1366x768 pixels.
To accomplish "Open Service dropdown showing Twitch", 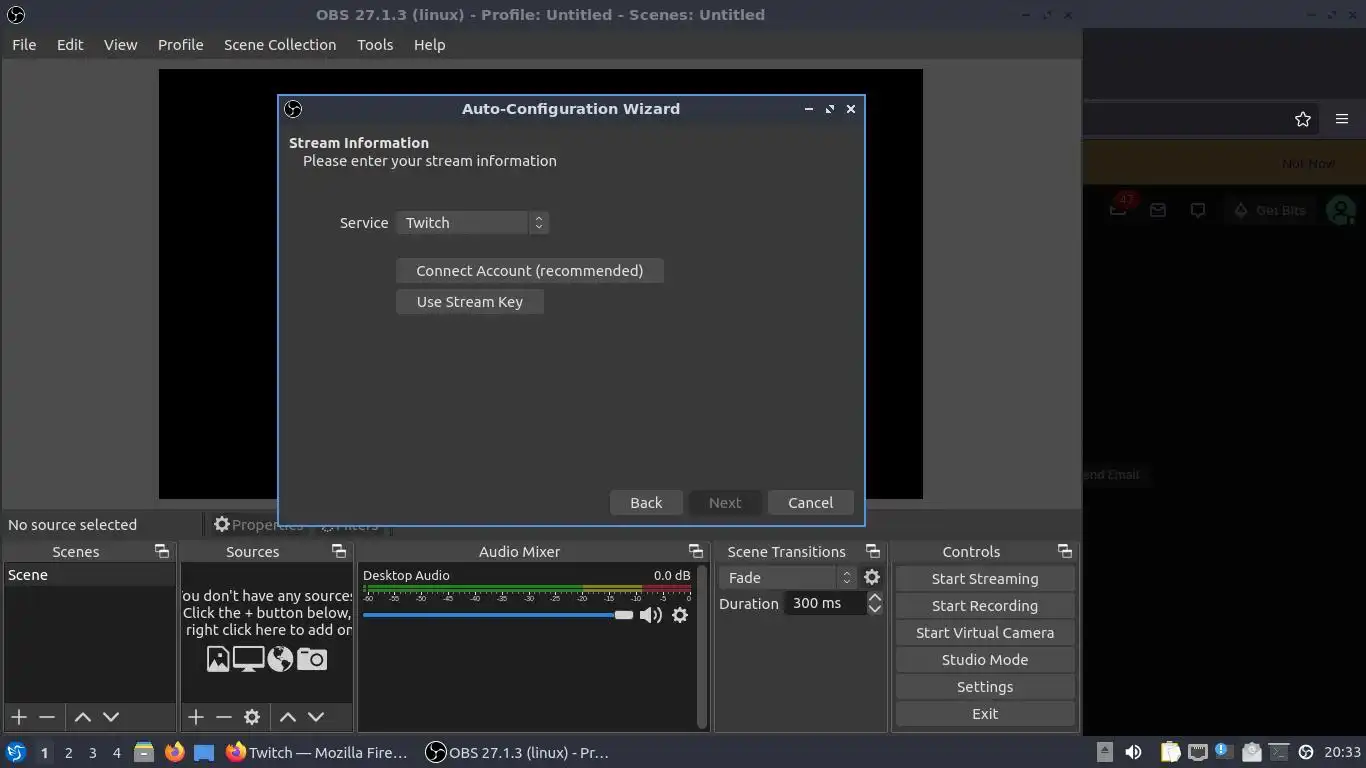I will (x=472, y=223).
